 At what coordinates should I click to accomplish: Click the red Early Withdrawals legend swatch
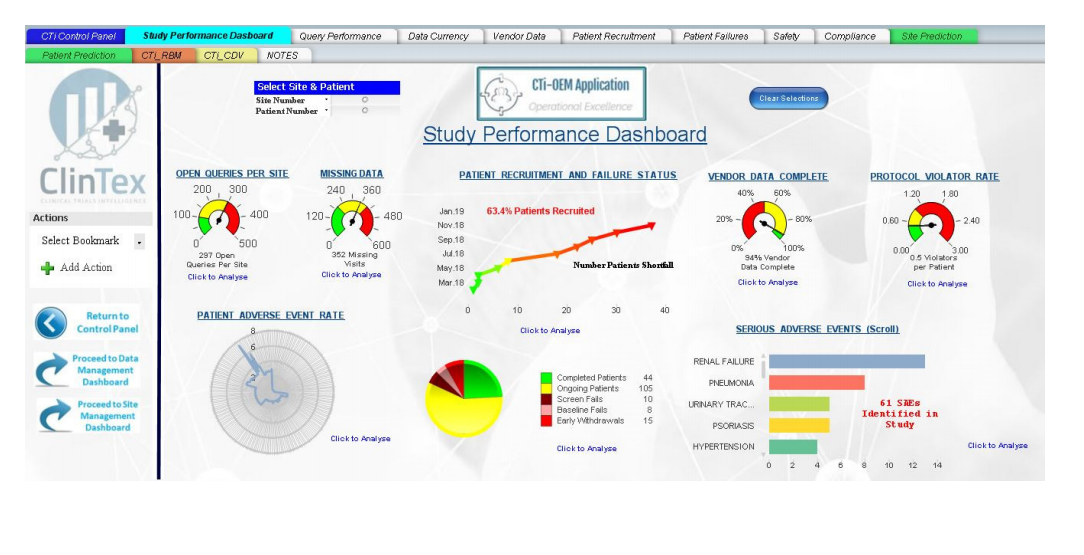(546, 421)
